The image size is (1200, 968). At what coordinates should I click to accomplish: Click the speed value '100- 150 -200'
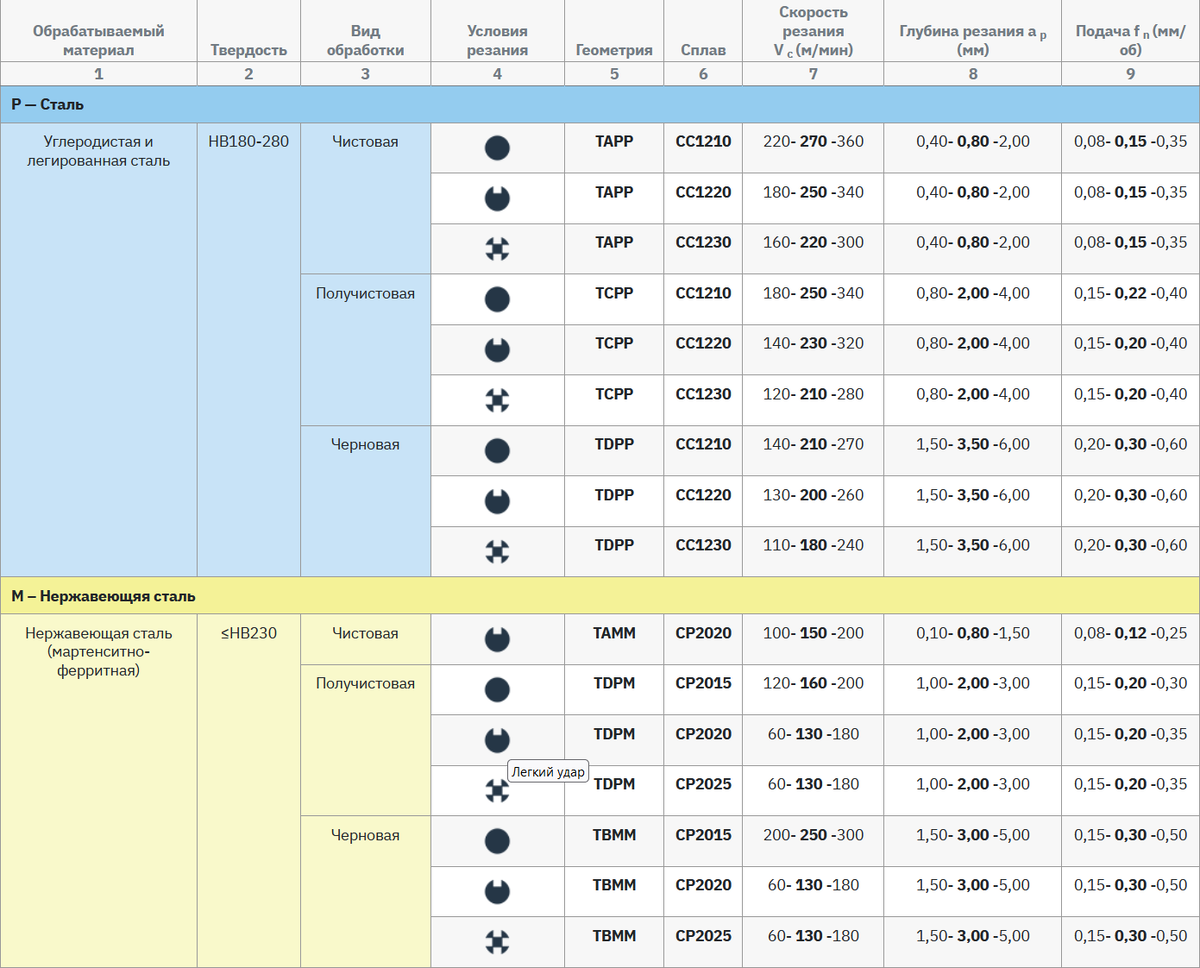813,633
